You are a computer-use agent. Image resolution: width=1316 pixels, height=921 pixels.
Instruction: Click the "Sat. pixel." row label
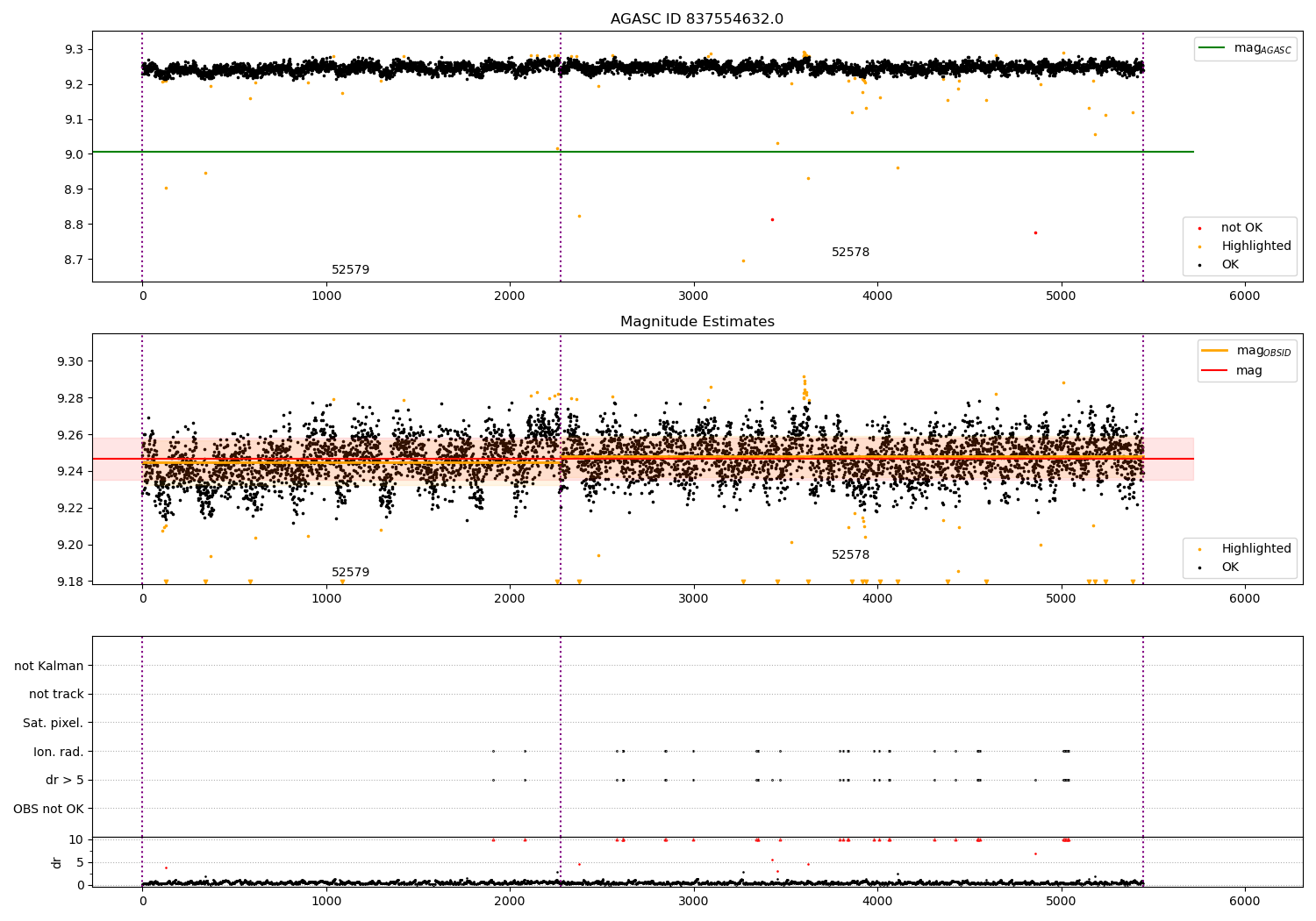click(x=54, y=723)
